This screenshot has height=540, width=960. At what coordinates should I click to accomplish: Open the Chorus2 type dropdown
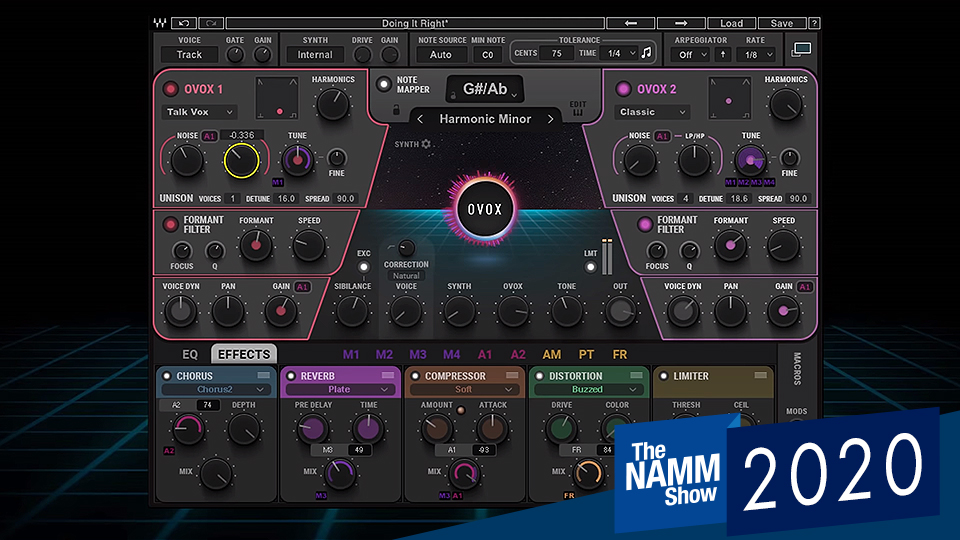pyautogui.click(x=214, y=389)
